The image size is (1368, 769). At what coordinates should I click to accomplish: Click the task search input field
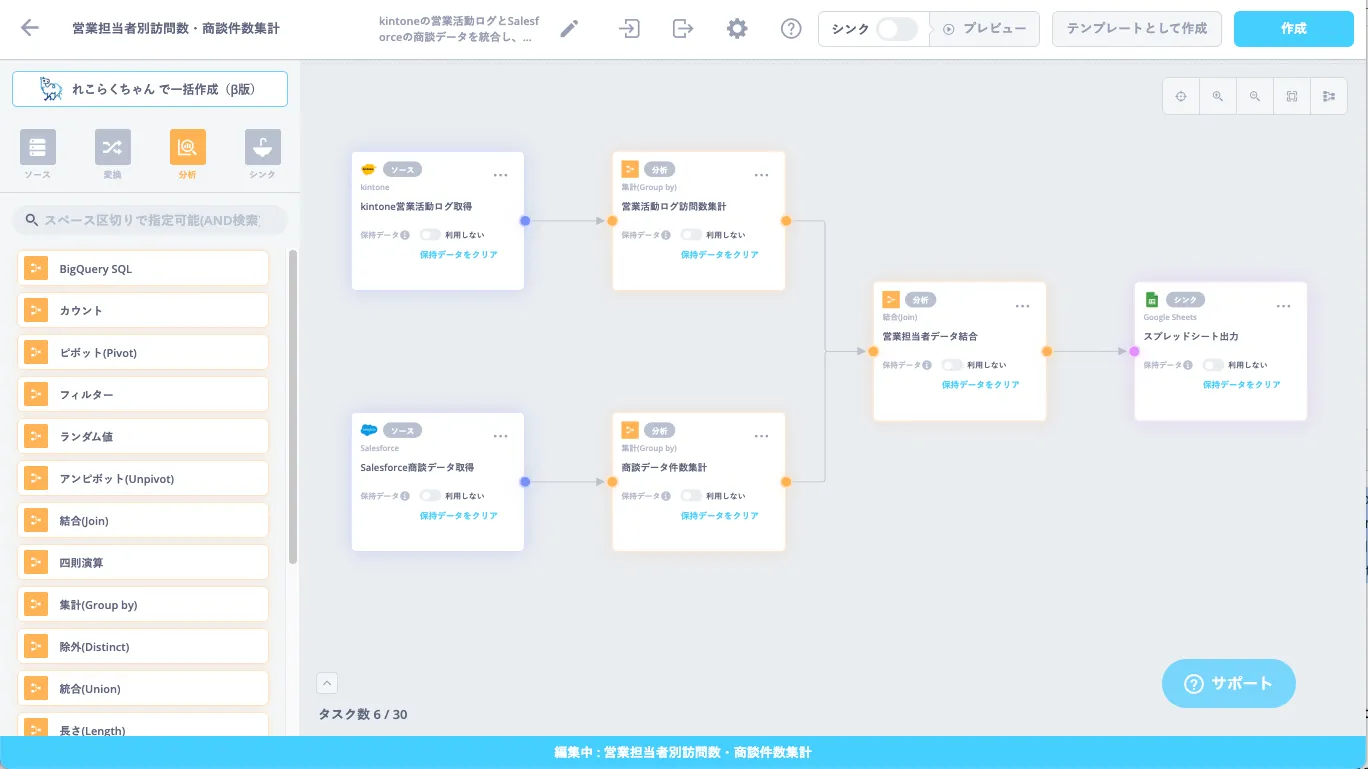150,220
